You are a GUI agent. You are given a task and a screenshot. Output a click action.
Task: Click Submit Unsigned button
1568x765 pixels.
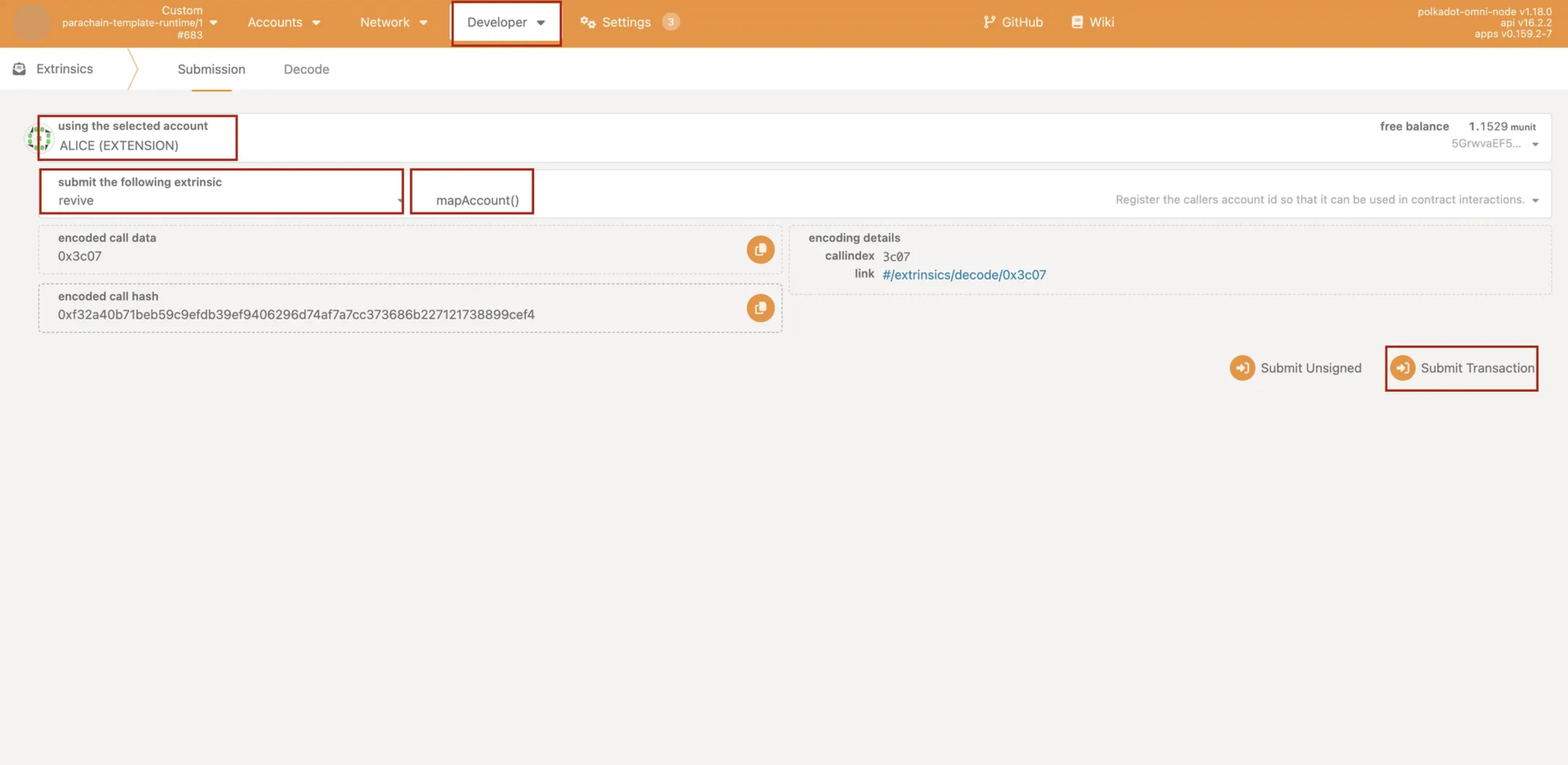1295,368
